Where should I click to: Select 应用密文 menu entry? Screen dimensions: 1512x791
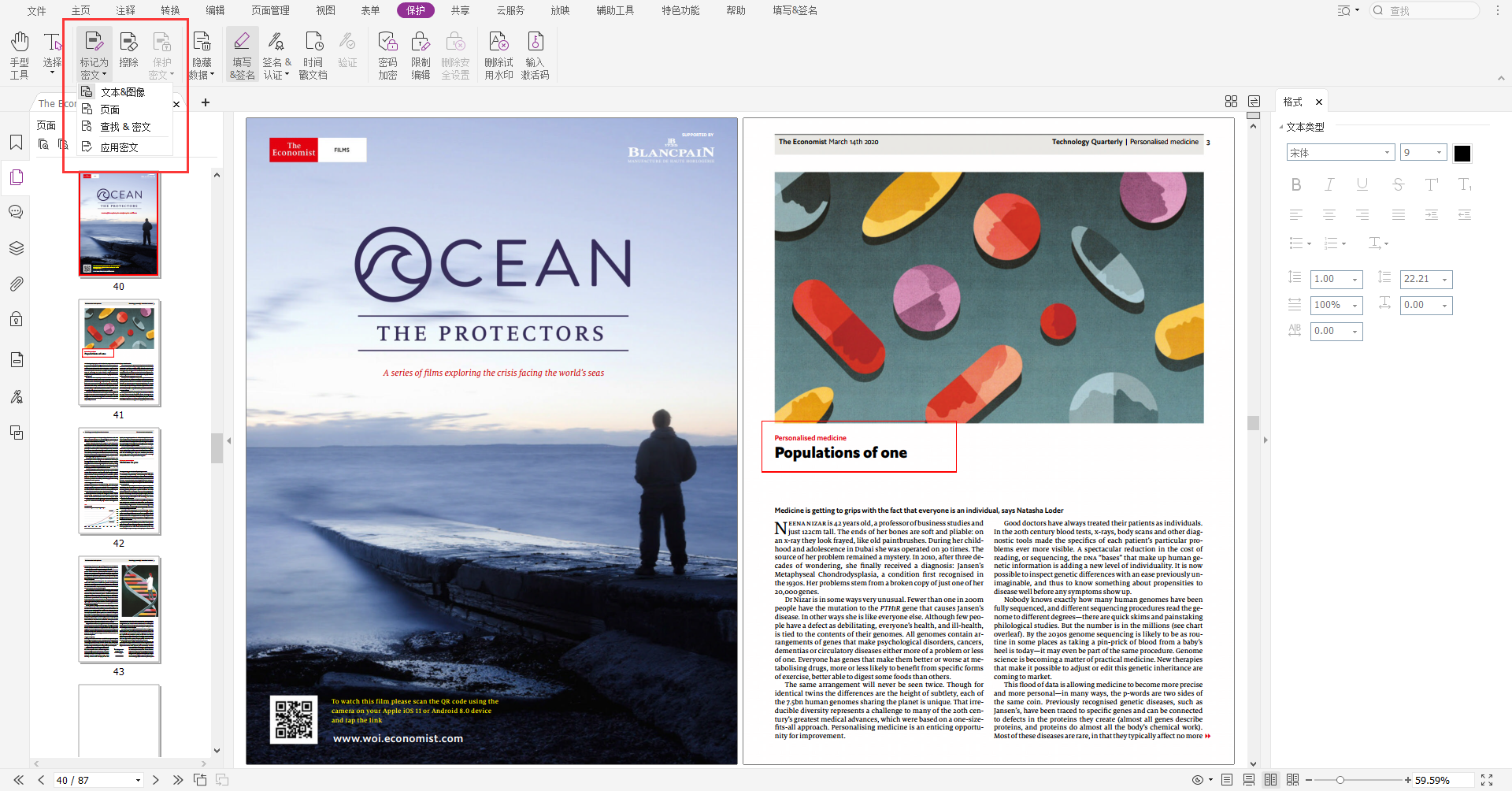(119, 147)
